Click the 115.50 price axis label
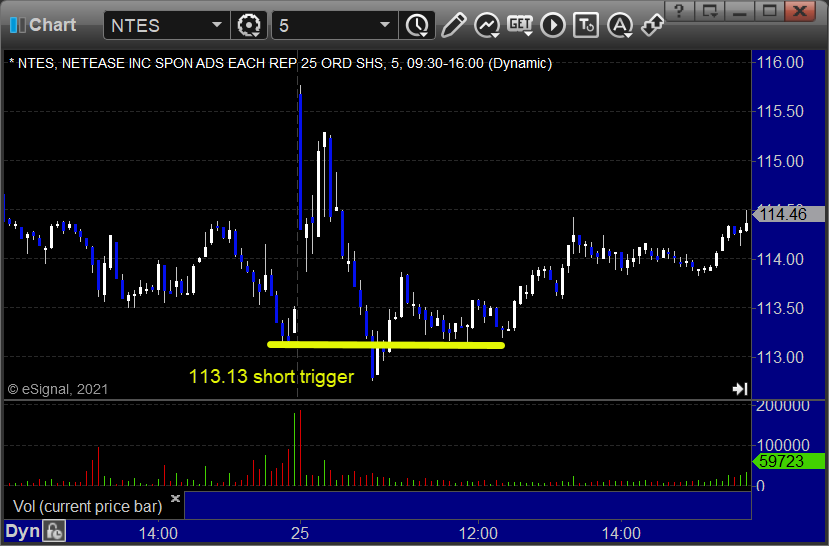 (x=780, y=112)
